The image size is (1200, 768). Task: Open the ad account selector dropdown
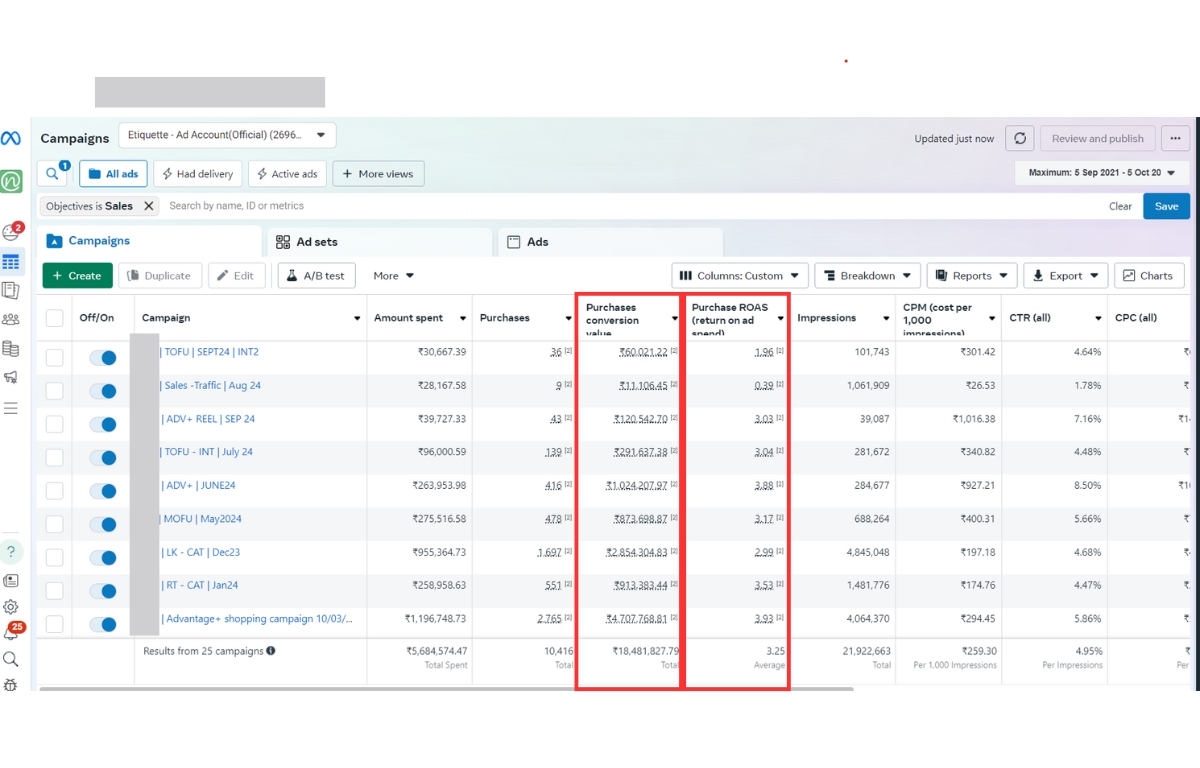227,135
